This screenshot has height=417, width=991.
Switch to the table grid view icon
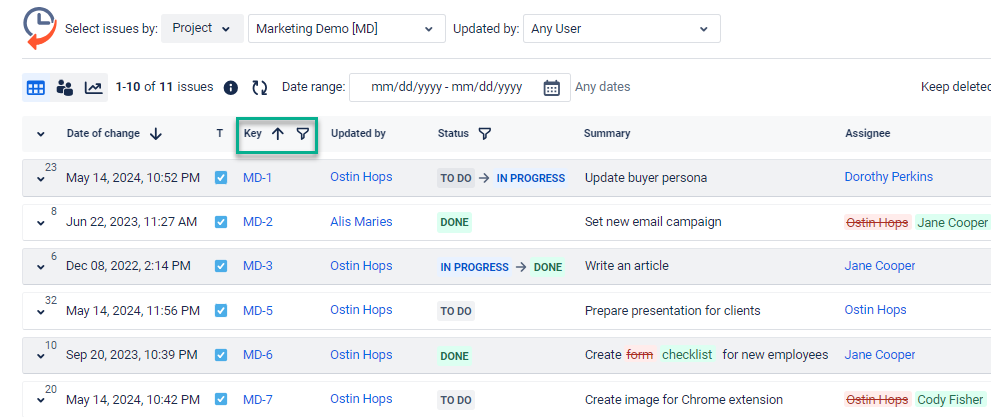pos(36,88)
